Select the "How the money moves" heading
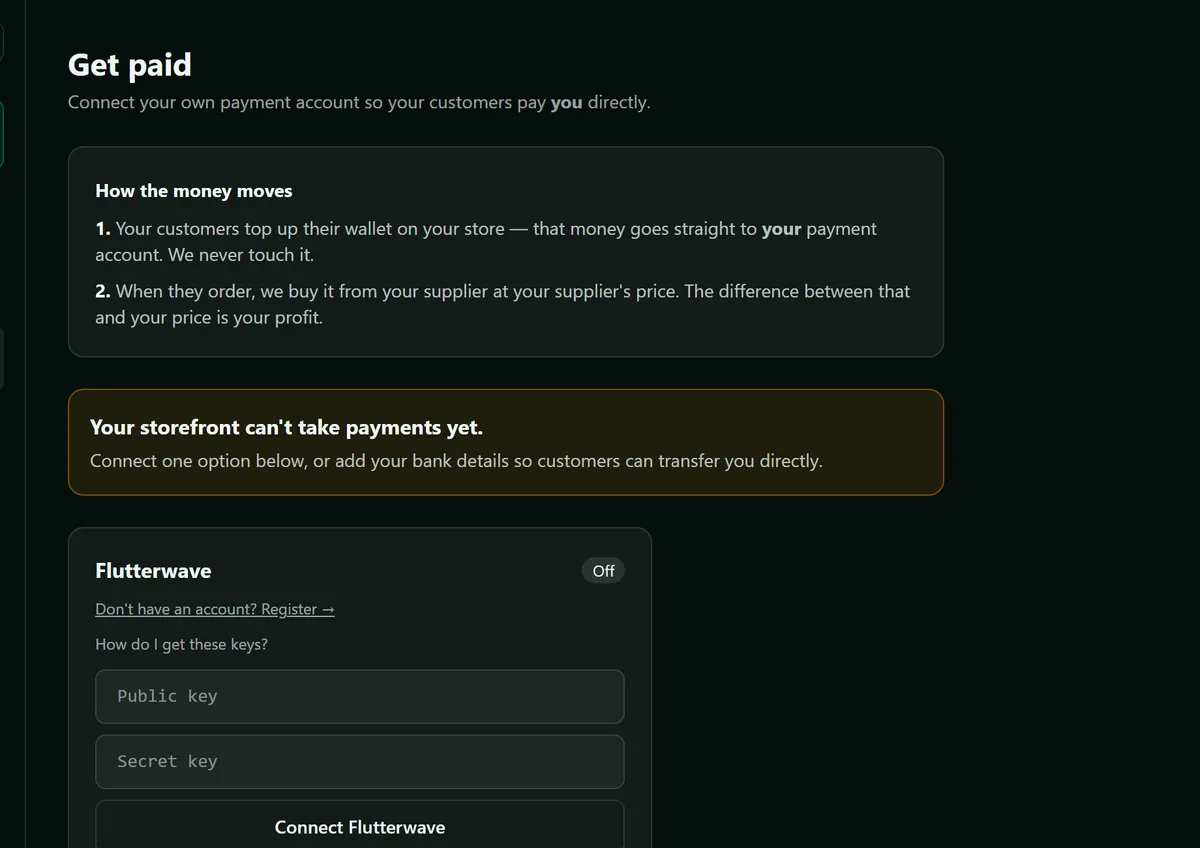The width and height of the screenshot is (1200, 848). point(193,191)
